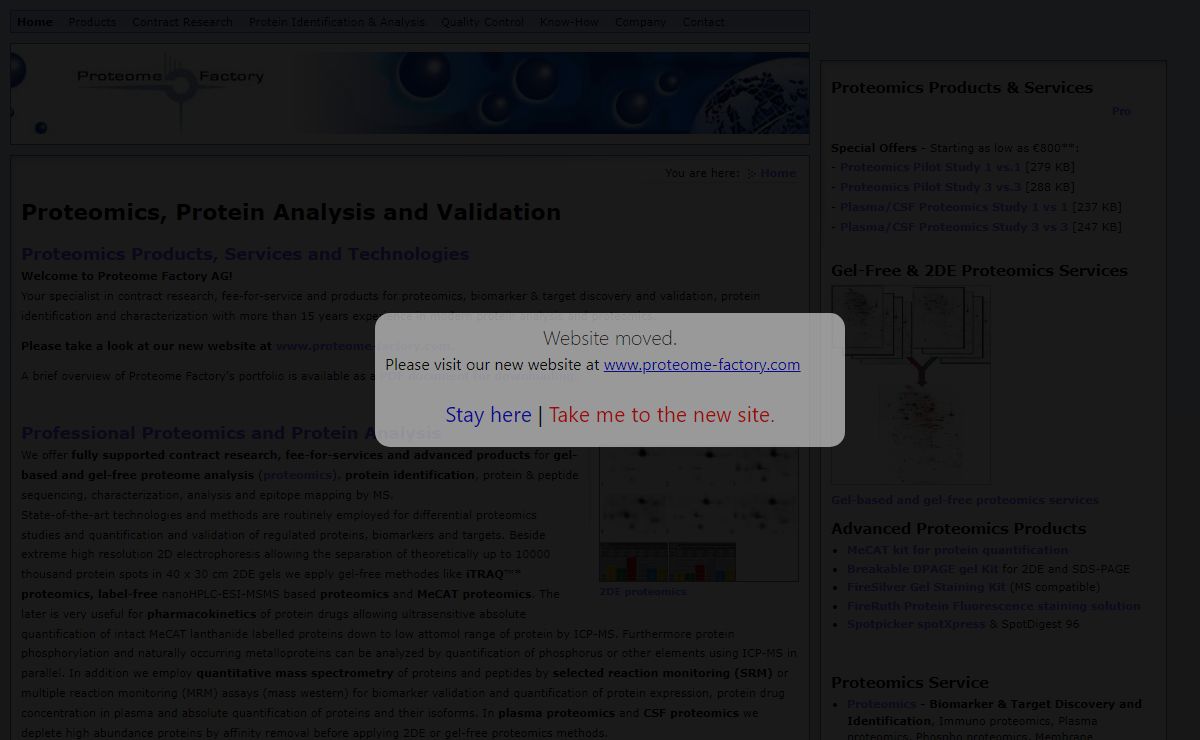Viewport: 1200px width, 740px height.
Task: Click Proteomics, Protein Analysis and Validation title
Action: coord(291,212)
